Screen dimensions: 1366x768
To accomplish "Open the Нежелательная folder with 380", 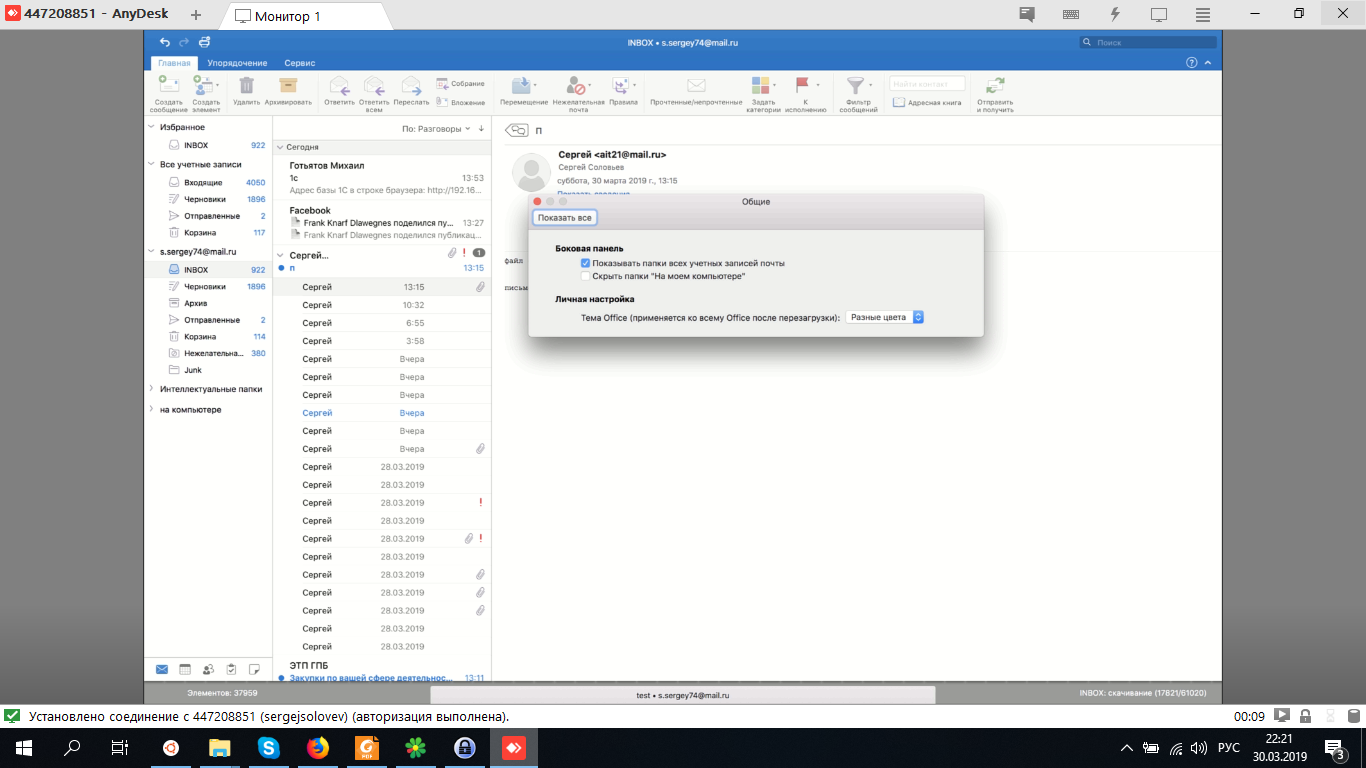I will pos(208,353).
